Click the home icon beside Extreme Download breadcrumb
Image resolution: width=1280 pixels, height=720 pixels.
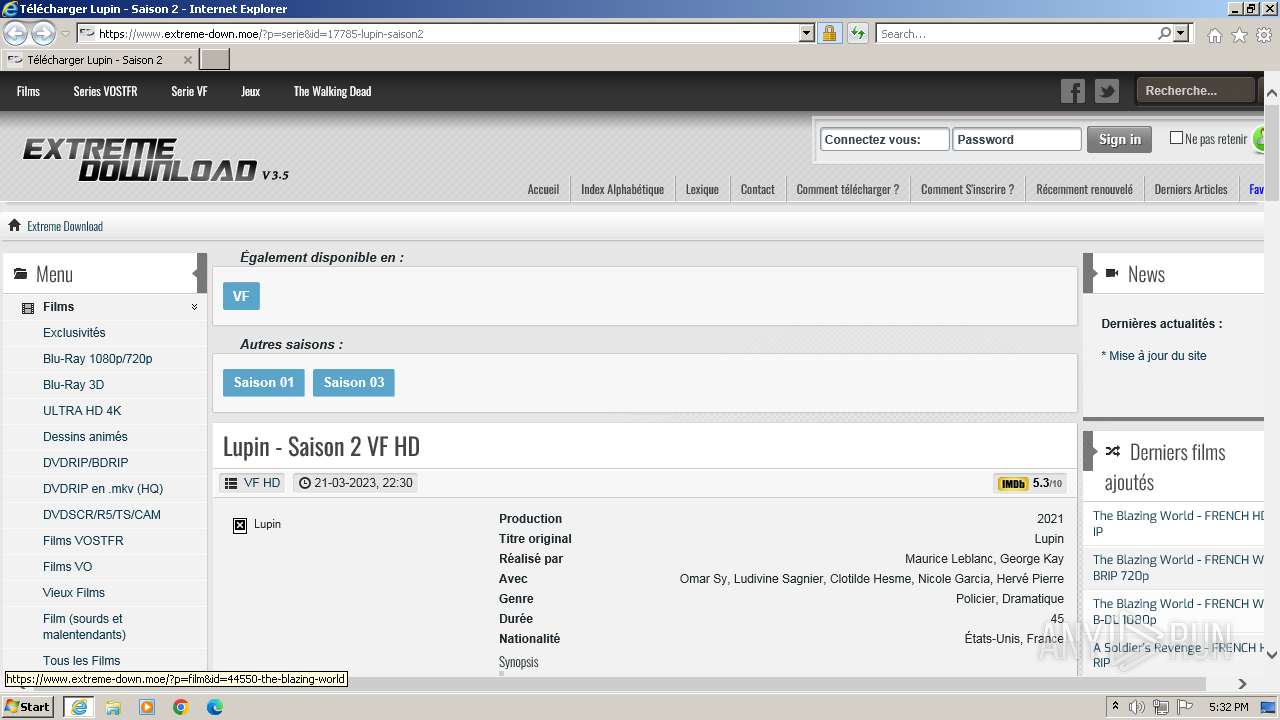(14, 225)
